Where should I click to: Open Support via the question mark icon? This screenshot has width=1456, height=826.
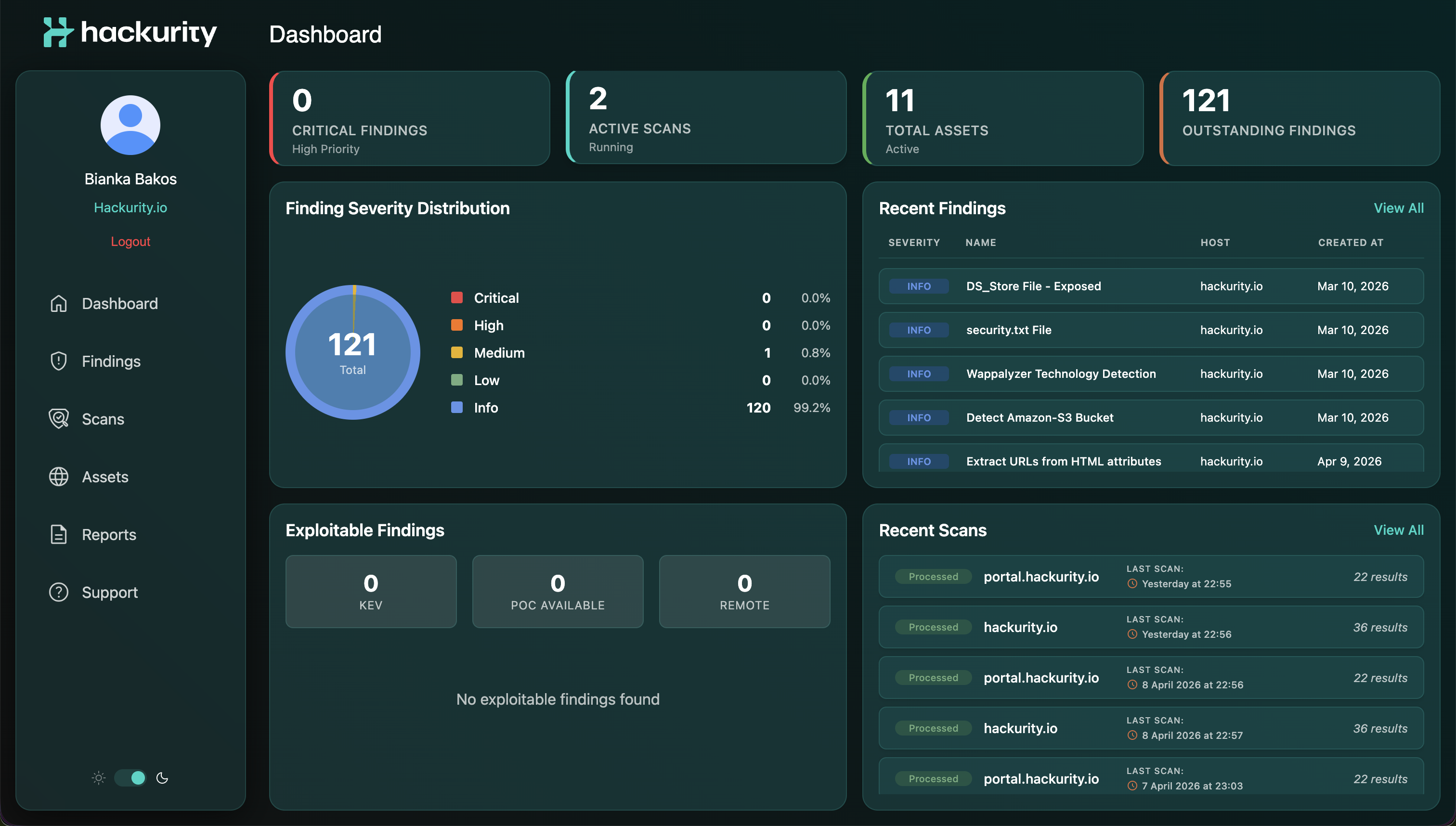59,592
